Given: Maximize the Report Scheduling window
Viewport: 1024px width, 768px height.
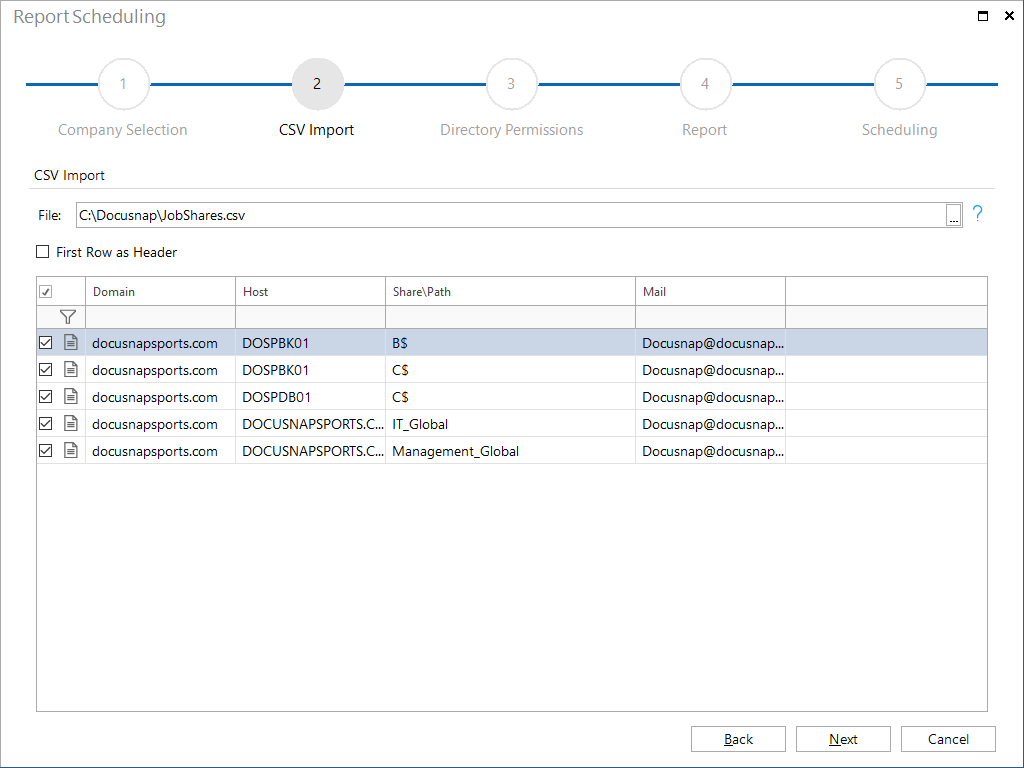Looking at the screenshot, I should (x=982, y=16).
